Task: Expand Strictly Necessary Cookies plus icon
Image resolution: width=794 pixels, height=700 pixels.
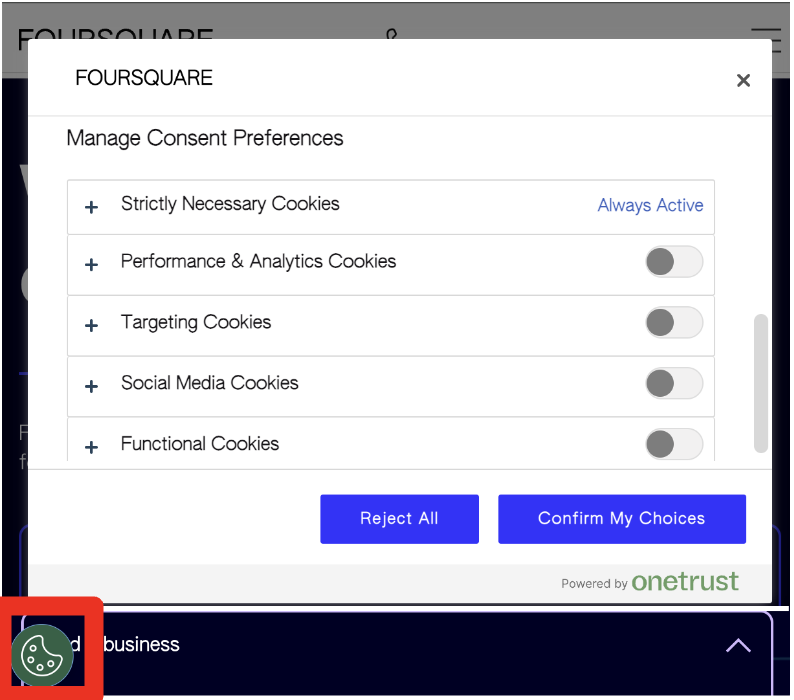Action: [x=92, y=207]
